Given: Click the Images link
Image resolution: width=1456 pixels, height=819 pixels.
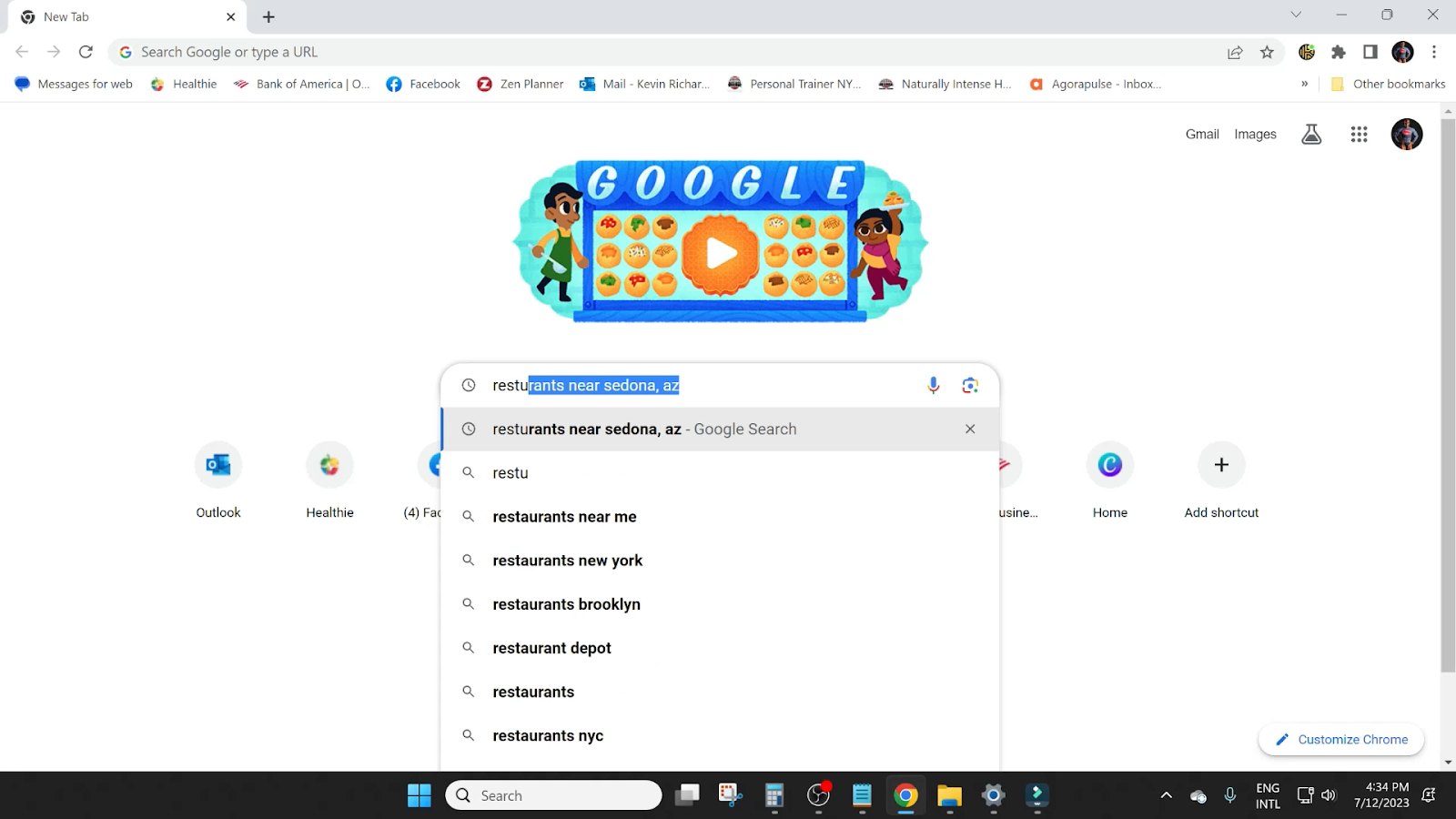Looking at the screenshot, I should tap(1255, 135).
